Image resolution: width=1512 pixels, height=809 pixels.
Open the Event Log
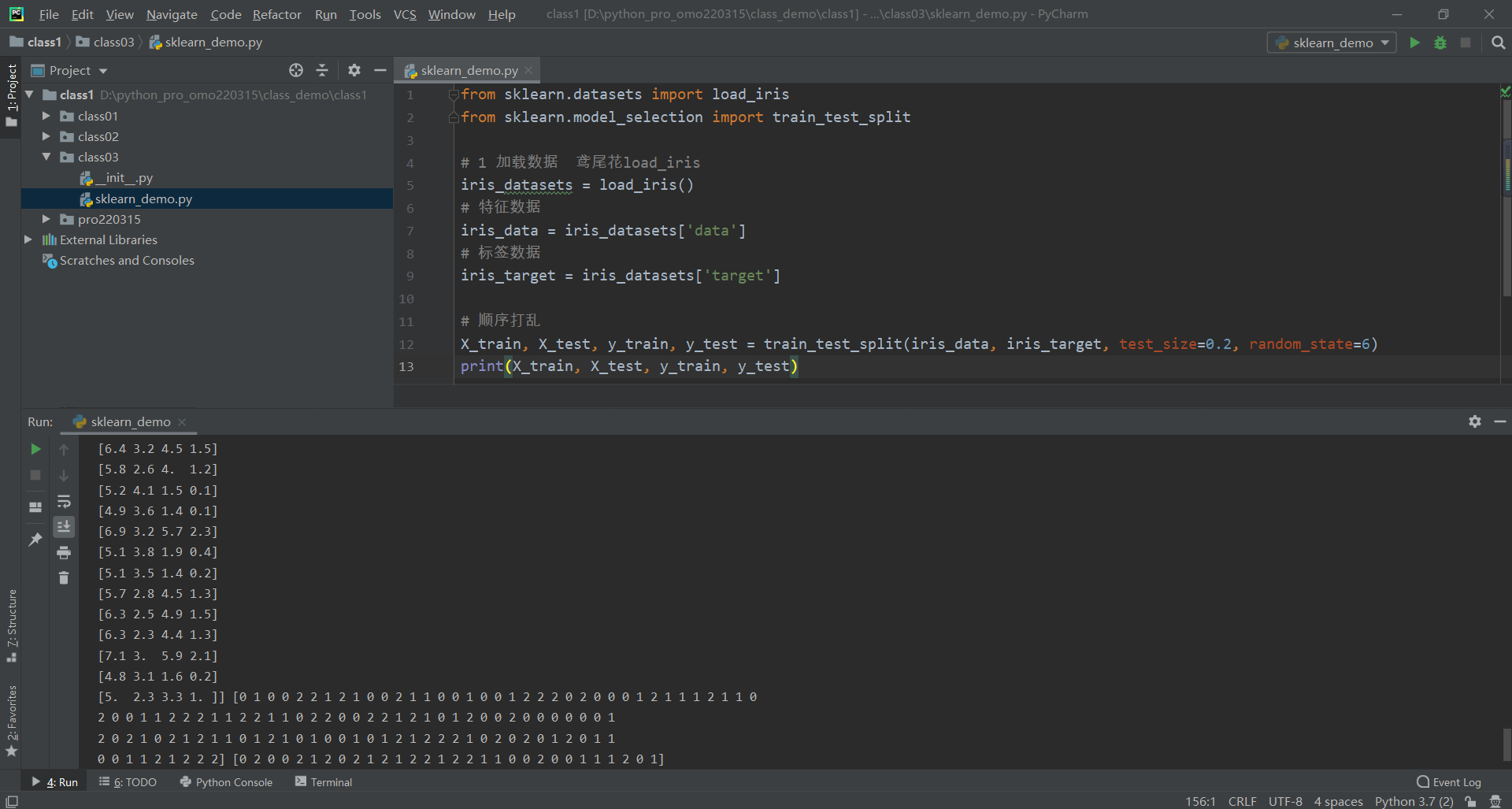1449,782
